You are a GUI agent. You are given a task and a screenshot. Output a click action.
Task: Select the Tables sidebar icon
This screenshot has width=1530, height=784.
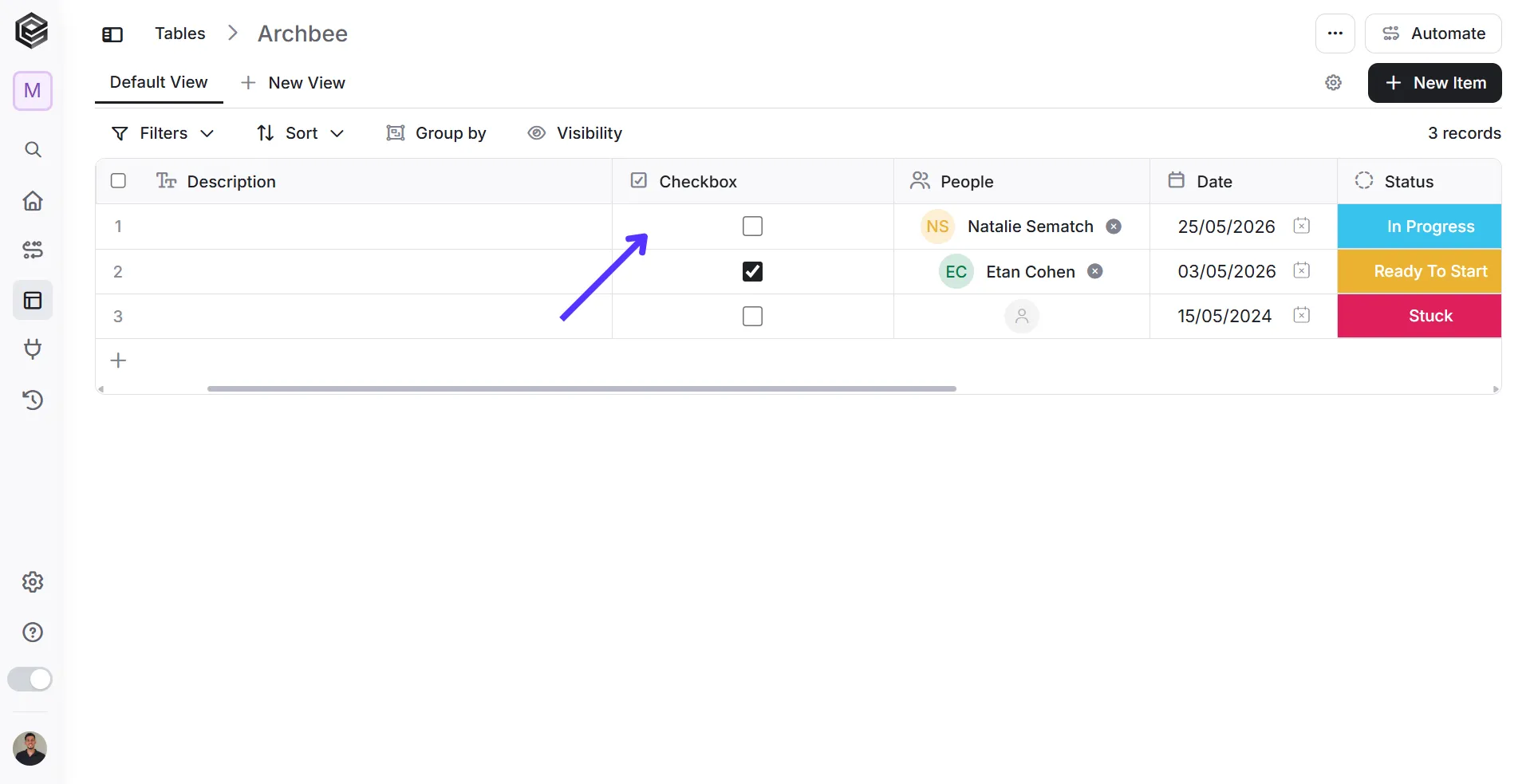pos(33,301)
